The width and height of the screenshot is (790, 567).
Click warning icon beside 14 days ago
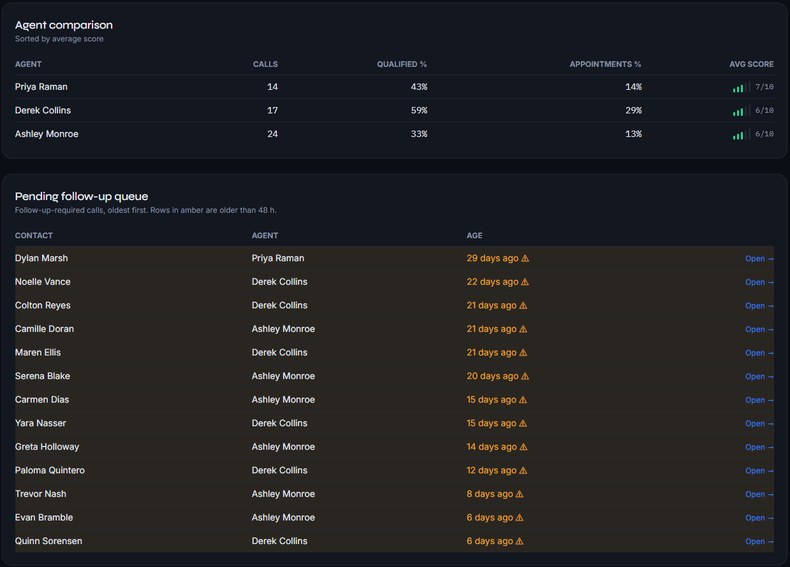coord(523,447)
